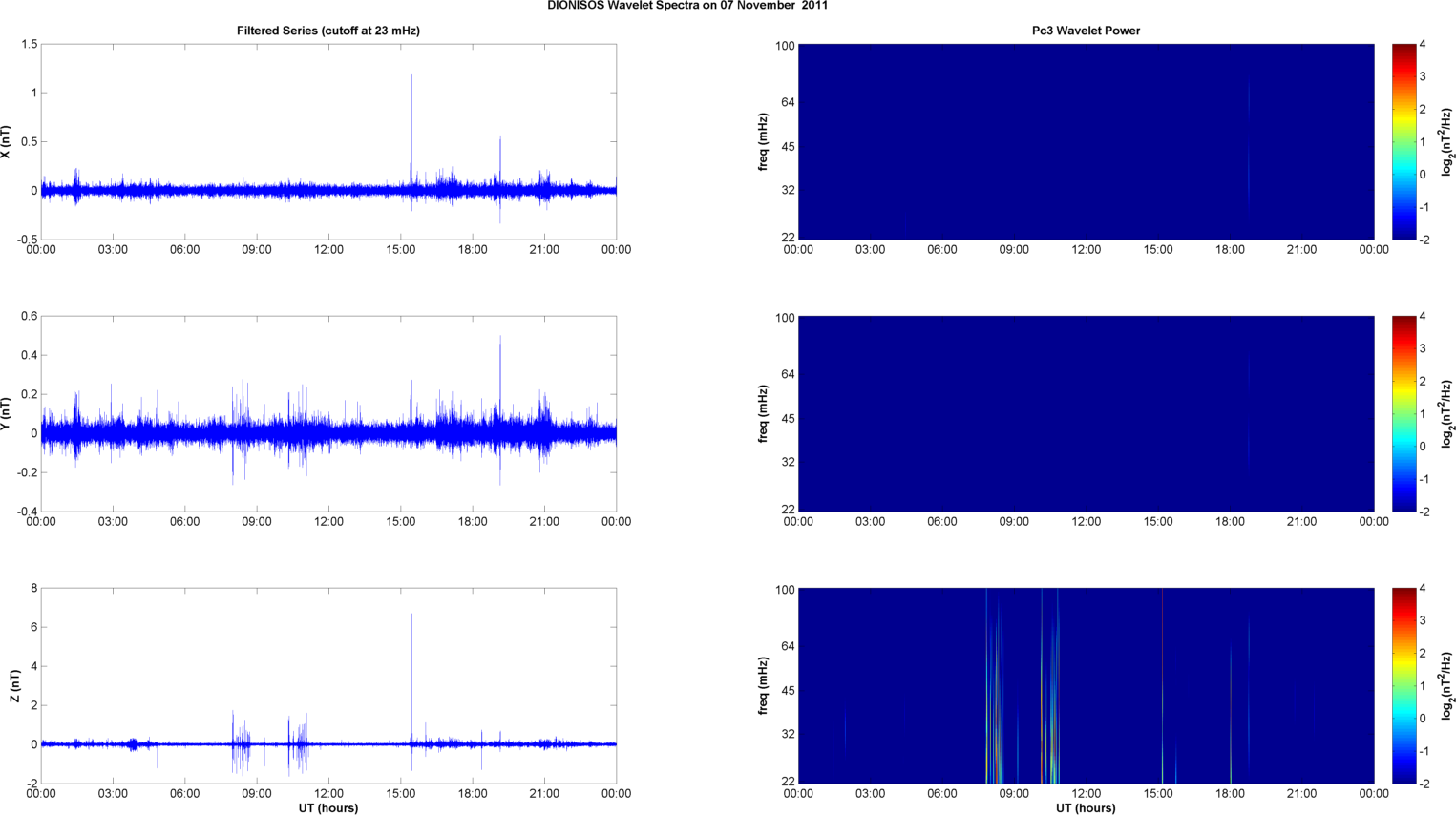Click the '64' frequency tick on Z wavelet plot

788,647
